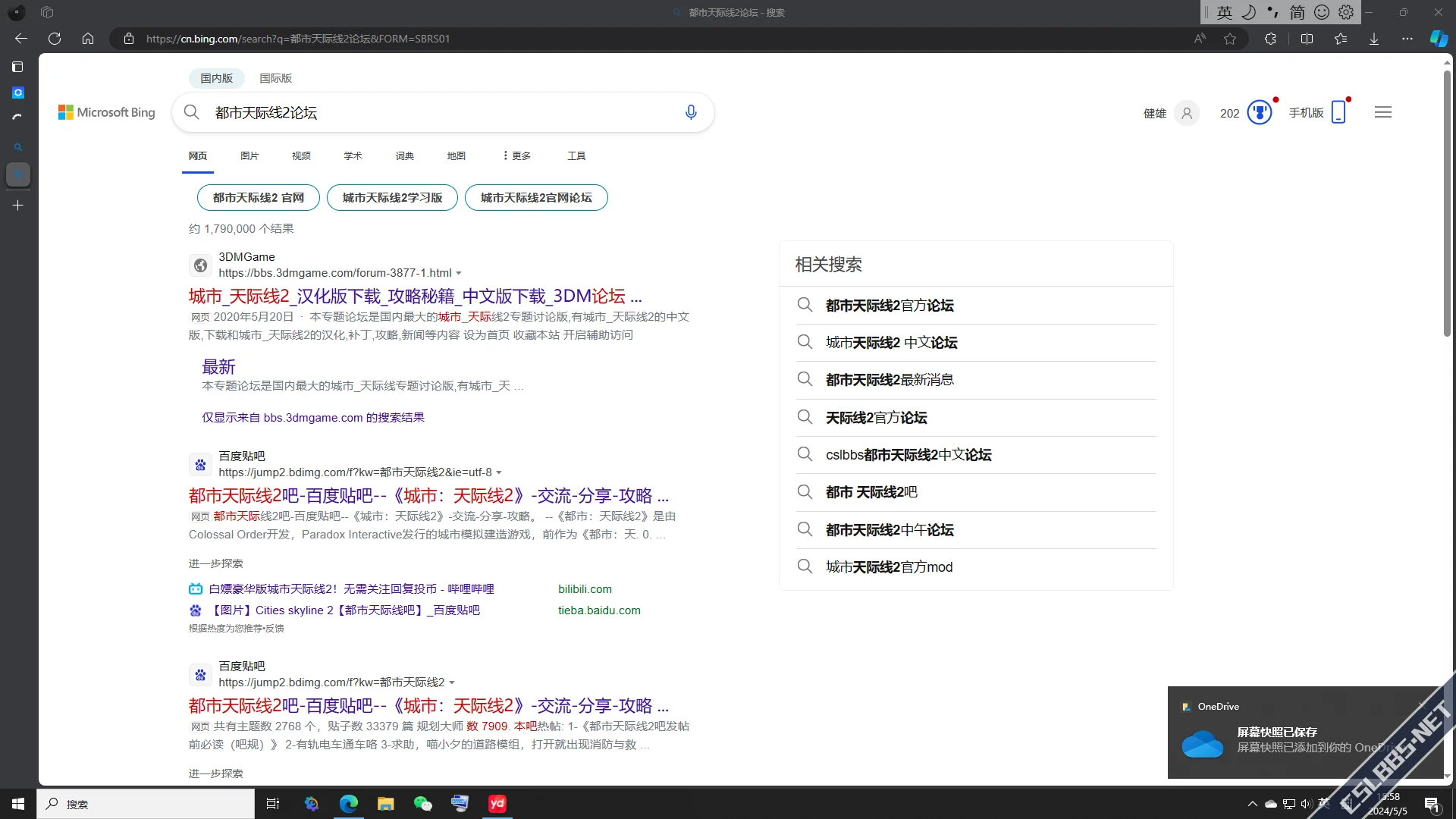Expand second 百度贴吧 URL dropdown arrow
The height and width of the screenshot is (819, 1456).
click(452, 682)
